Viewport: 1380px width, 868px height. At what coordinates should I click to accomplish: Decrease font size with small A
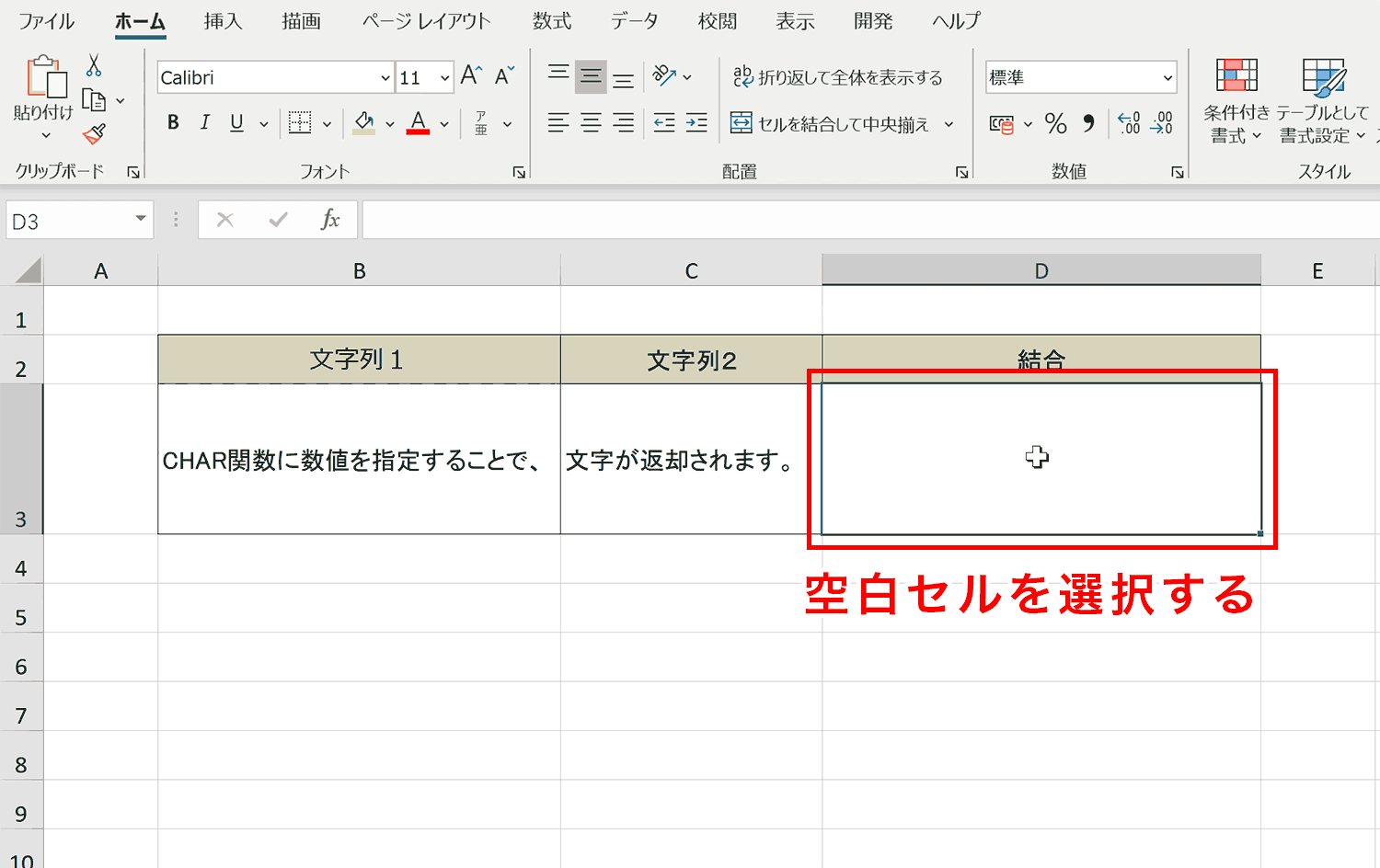point(504,75)
